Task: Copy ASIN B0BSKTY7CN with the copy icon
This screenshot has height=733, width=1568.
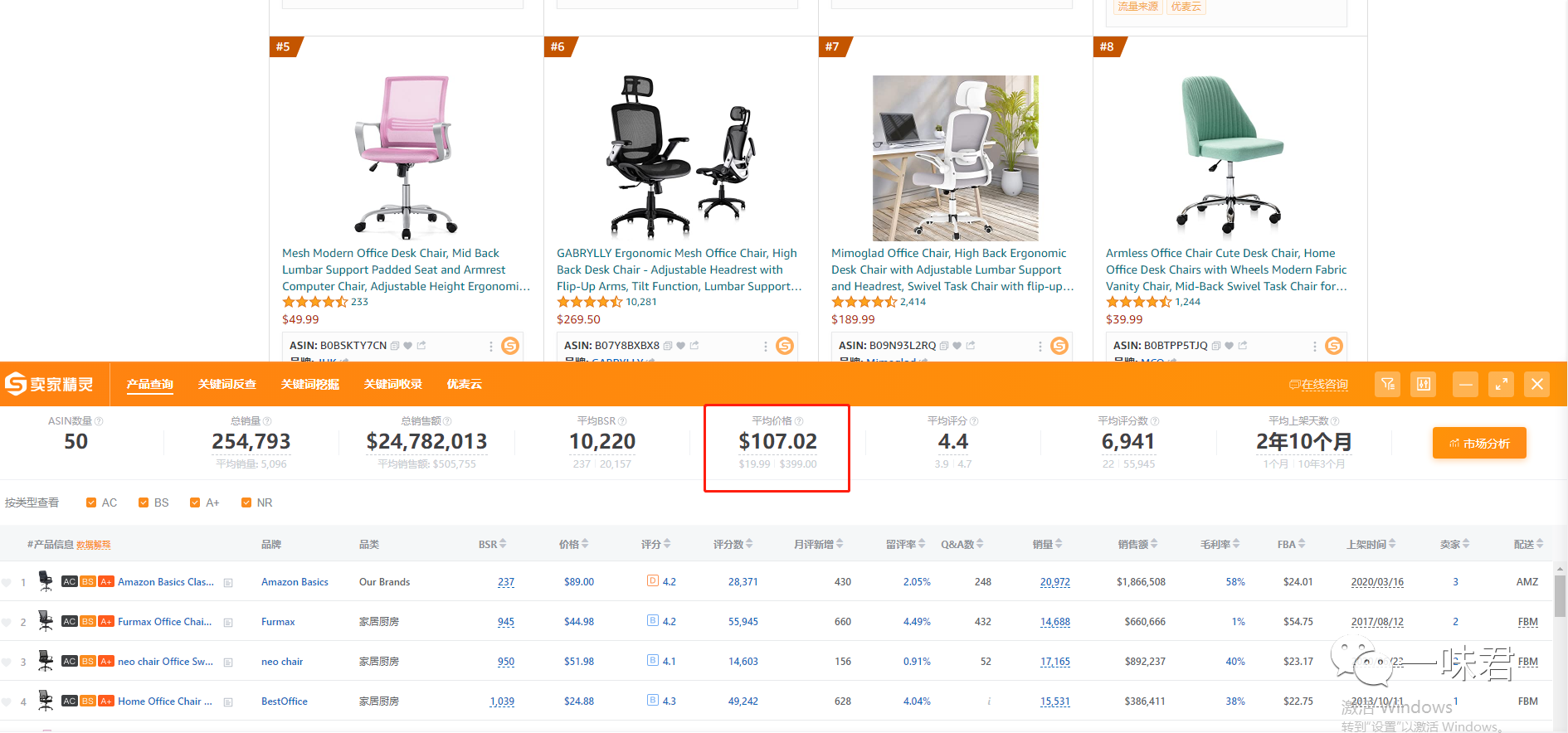Action: (395, 346)
